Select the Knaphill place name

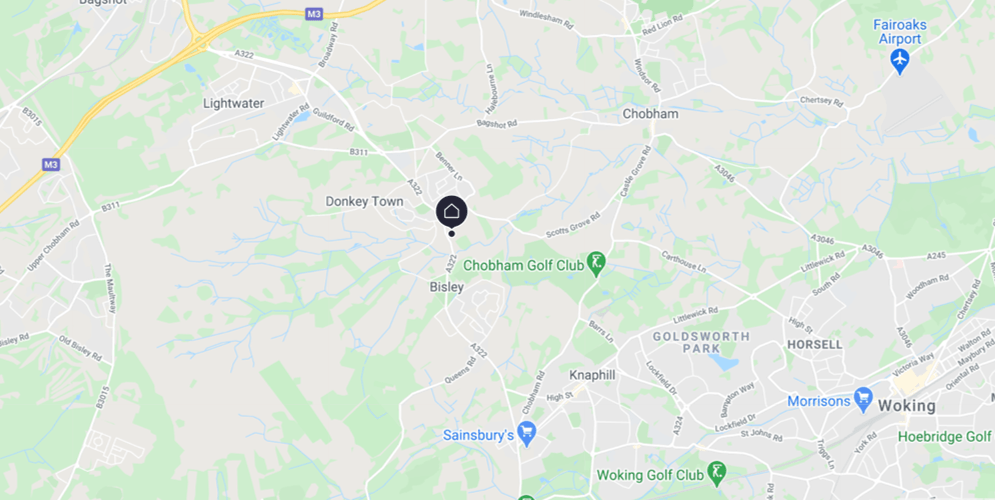click(592, 375)
